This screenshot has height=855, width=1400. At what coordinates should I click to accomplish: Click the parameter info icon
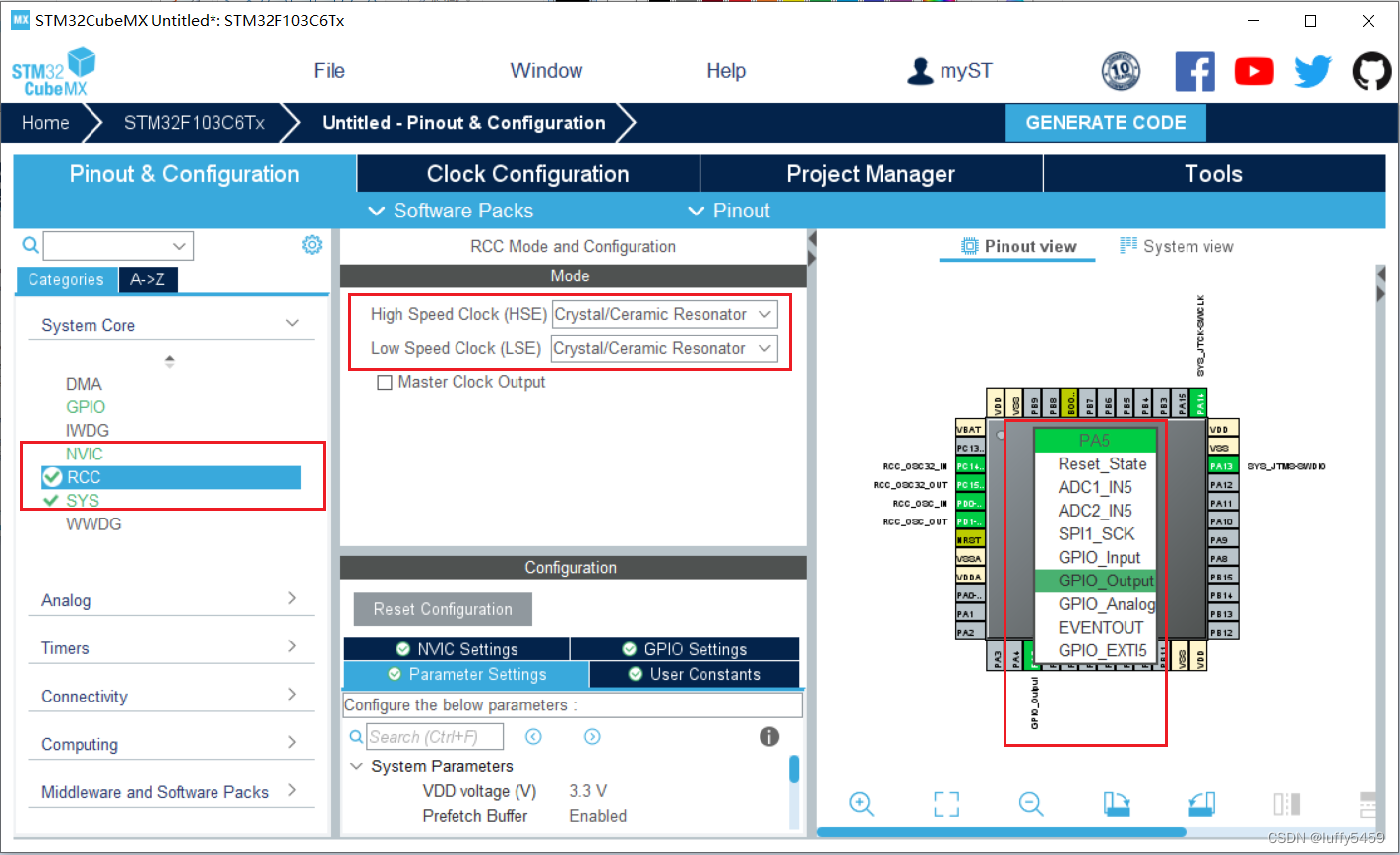[769, 737]
